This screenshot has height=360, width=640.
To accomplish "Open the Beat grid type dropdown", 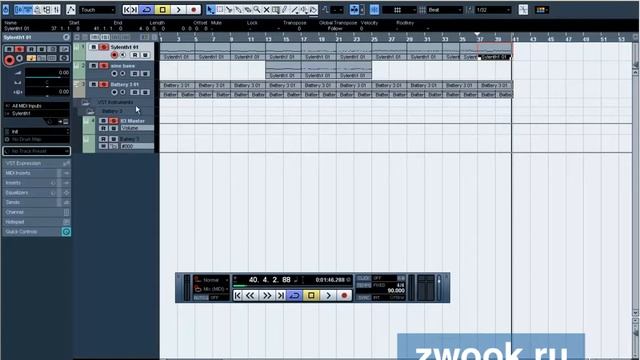I will pos(444,10).
